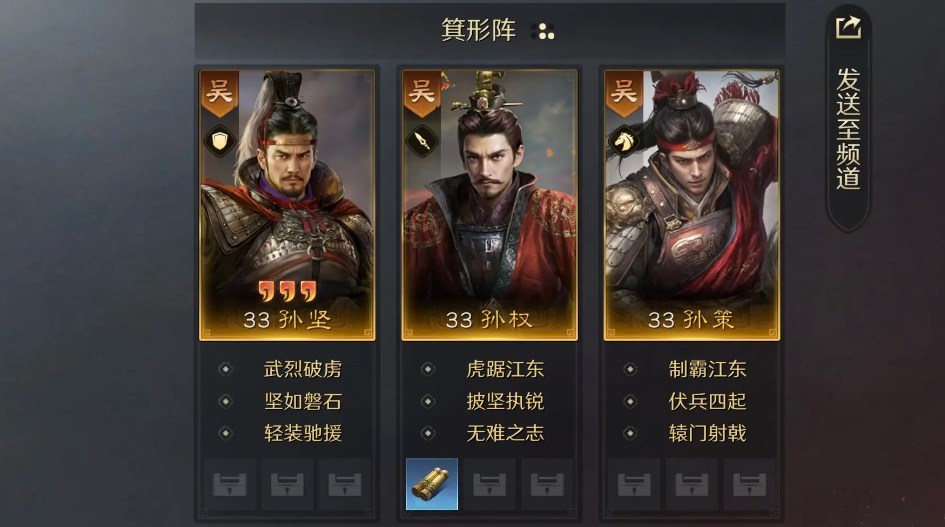The width and height of the screenshot is (945, 527).
Task: Click the spear troop icon on 孙权's card
Action: 422,141
